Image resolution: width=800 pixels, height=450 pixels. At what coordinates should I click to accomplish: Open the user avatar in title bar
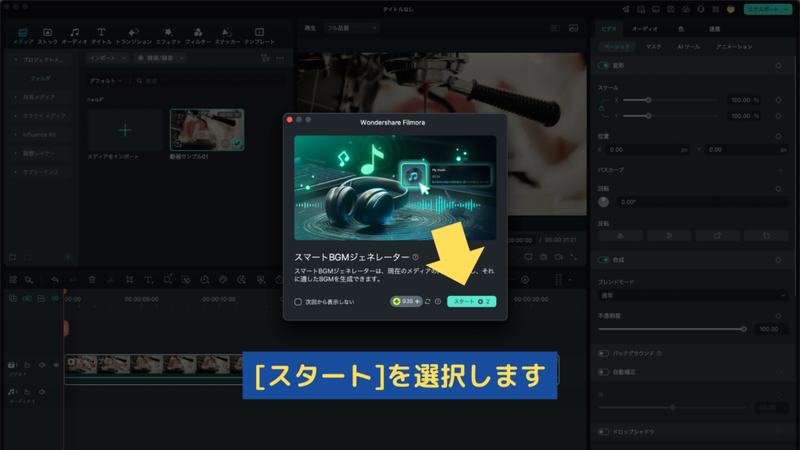coord(731,9)
